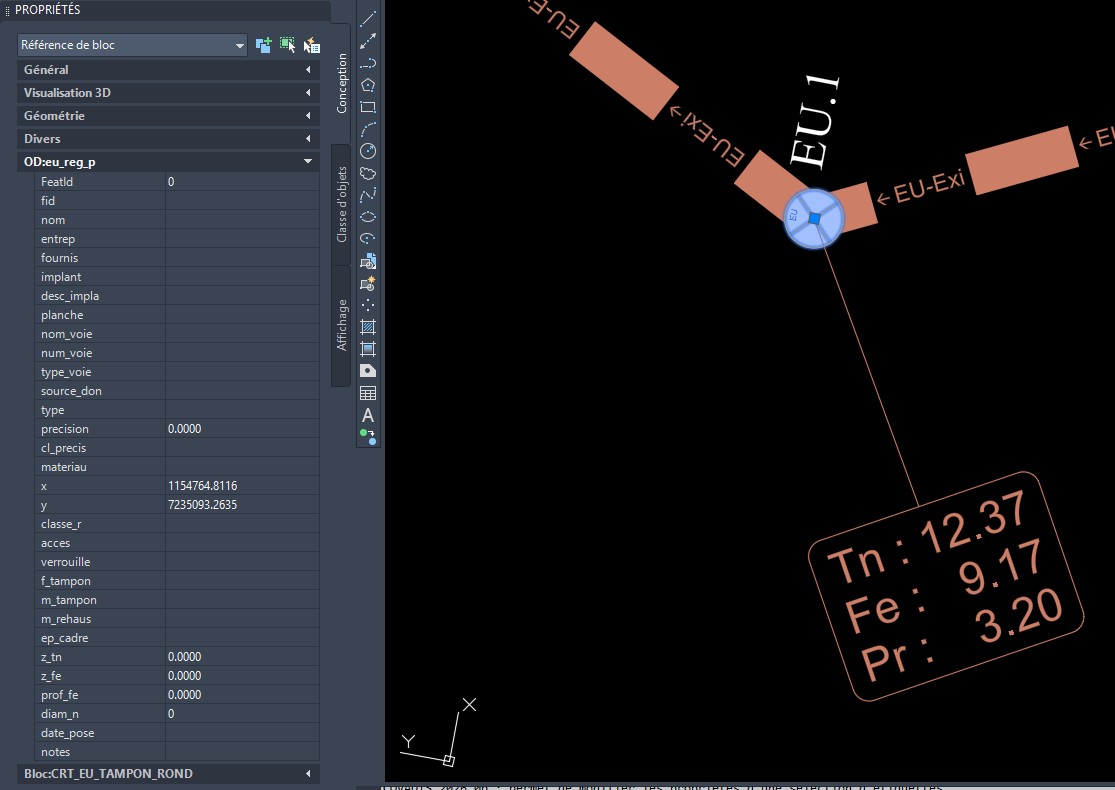Screen dimensions: 1115x790
Task: Open the Affichage tab
Action: [342, 324]
